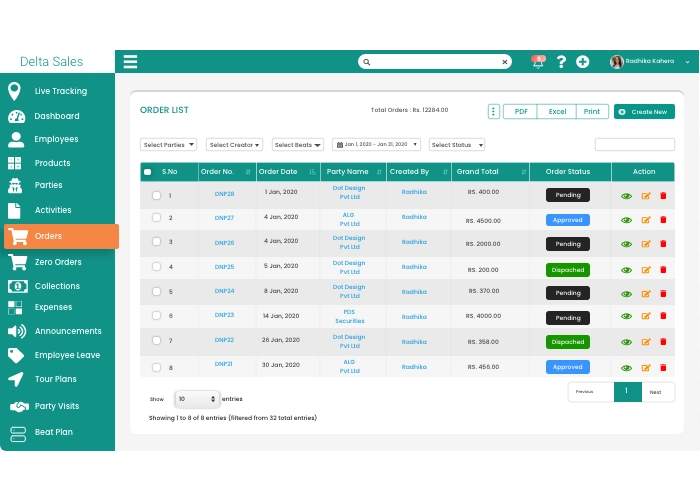Open the three-dot column options icon
Image resolution: width=700 pixels, height=500 pixels.
(493, 111)
